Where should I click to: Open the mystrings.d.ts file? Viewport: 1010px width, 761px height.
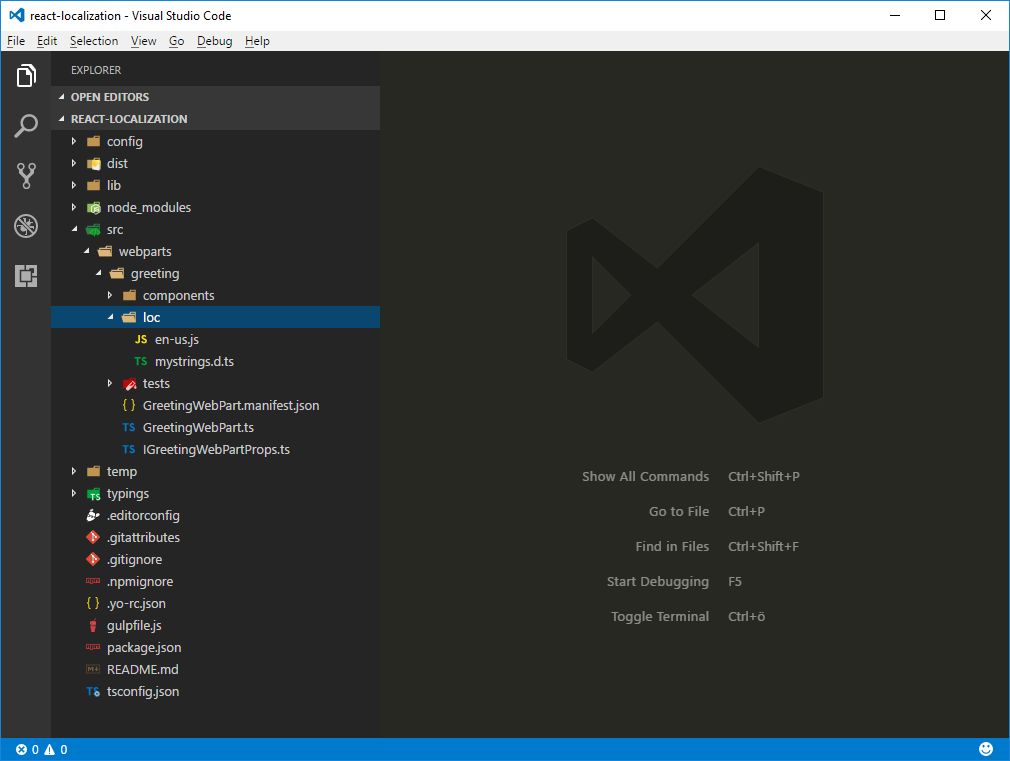(194, 361)
